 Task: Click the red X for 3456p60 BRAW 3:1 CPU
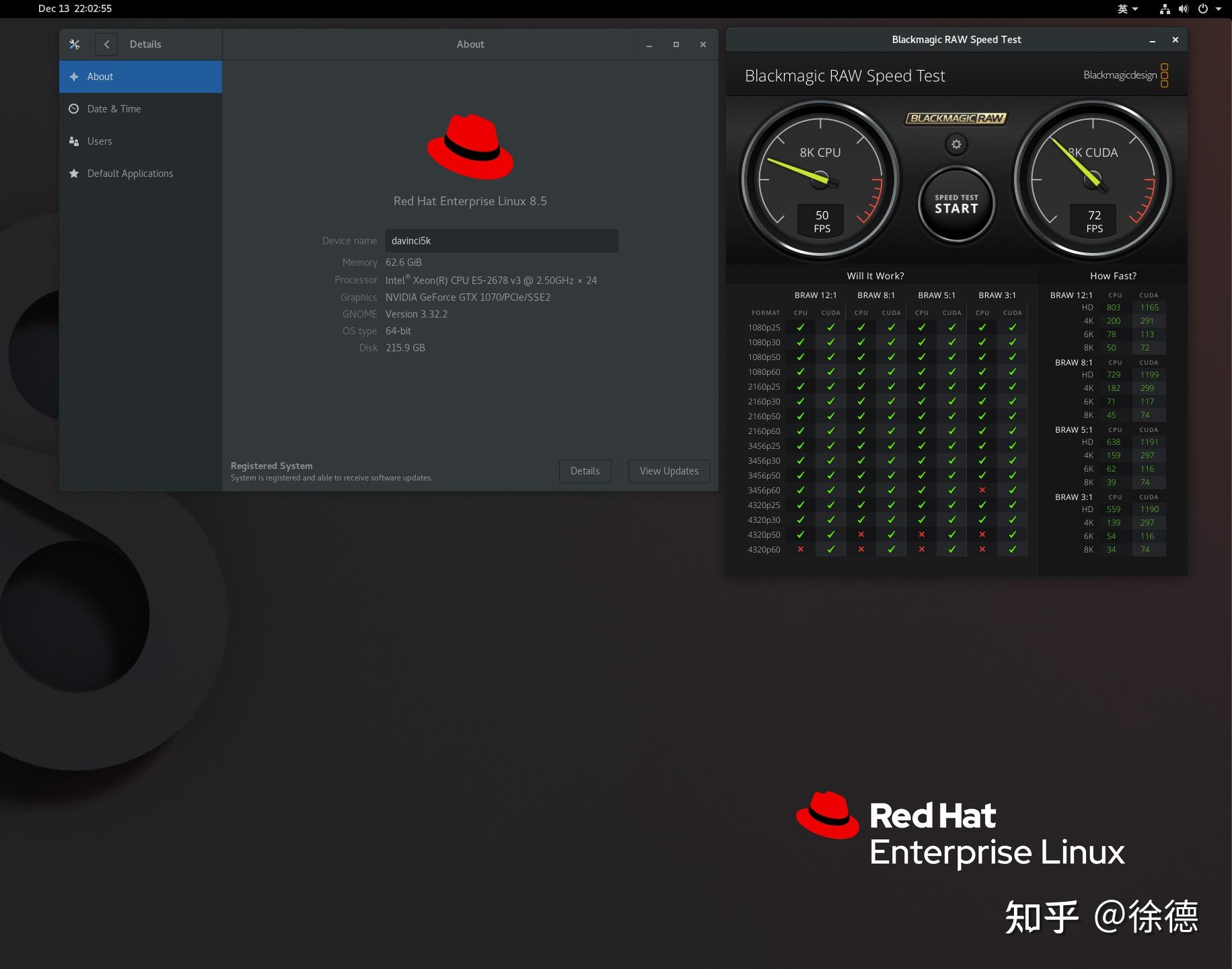point(982,491)
